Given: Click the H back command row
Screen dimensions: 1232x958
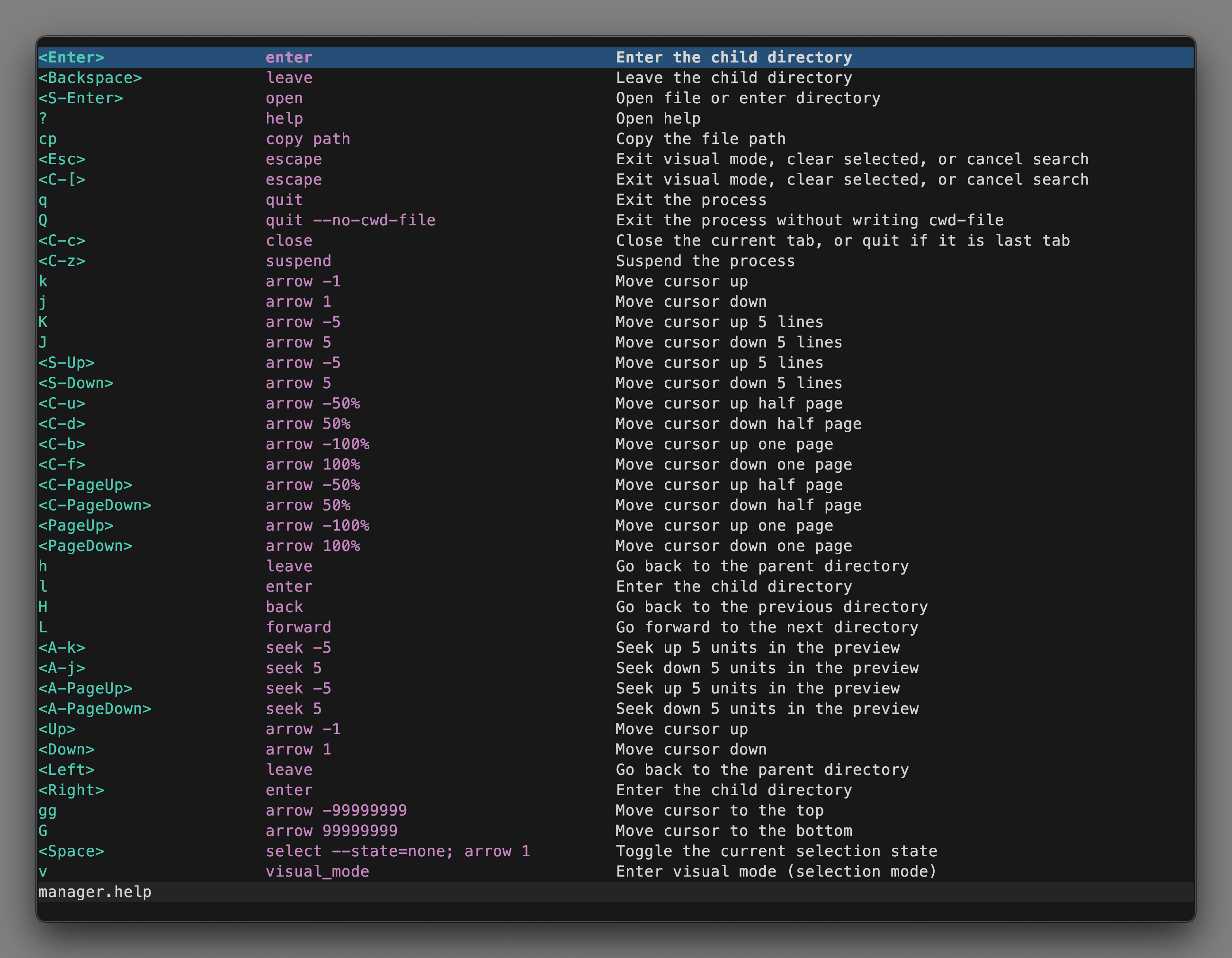Looking at the screenshot, I should (x=226, y=606).
